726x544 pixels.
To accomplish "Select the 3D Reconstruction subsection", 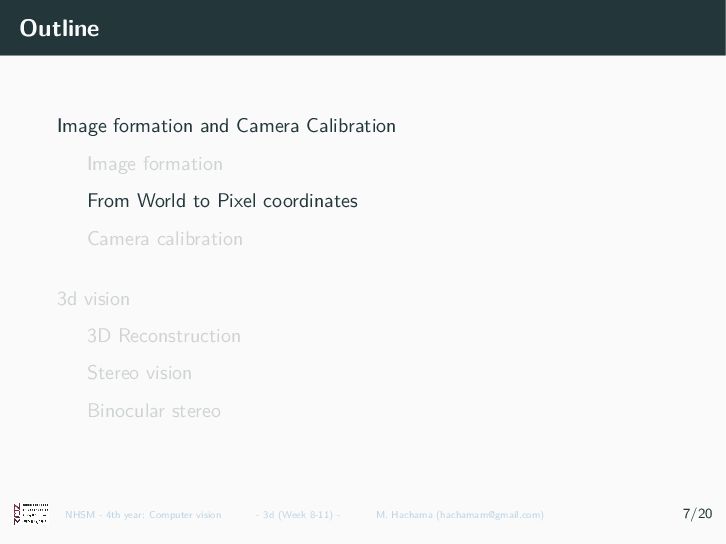I will pos(164,336).
